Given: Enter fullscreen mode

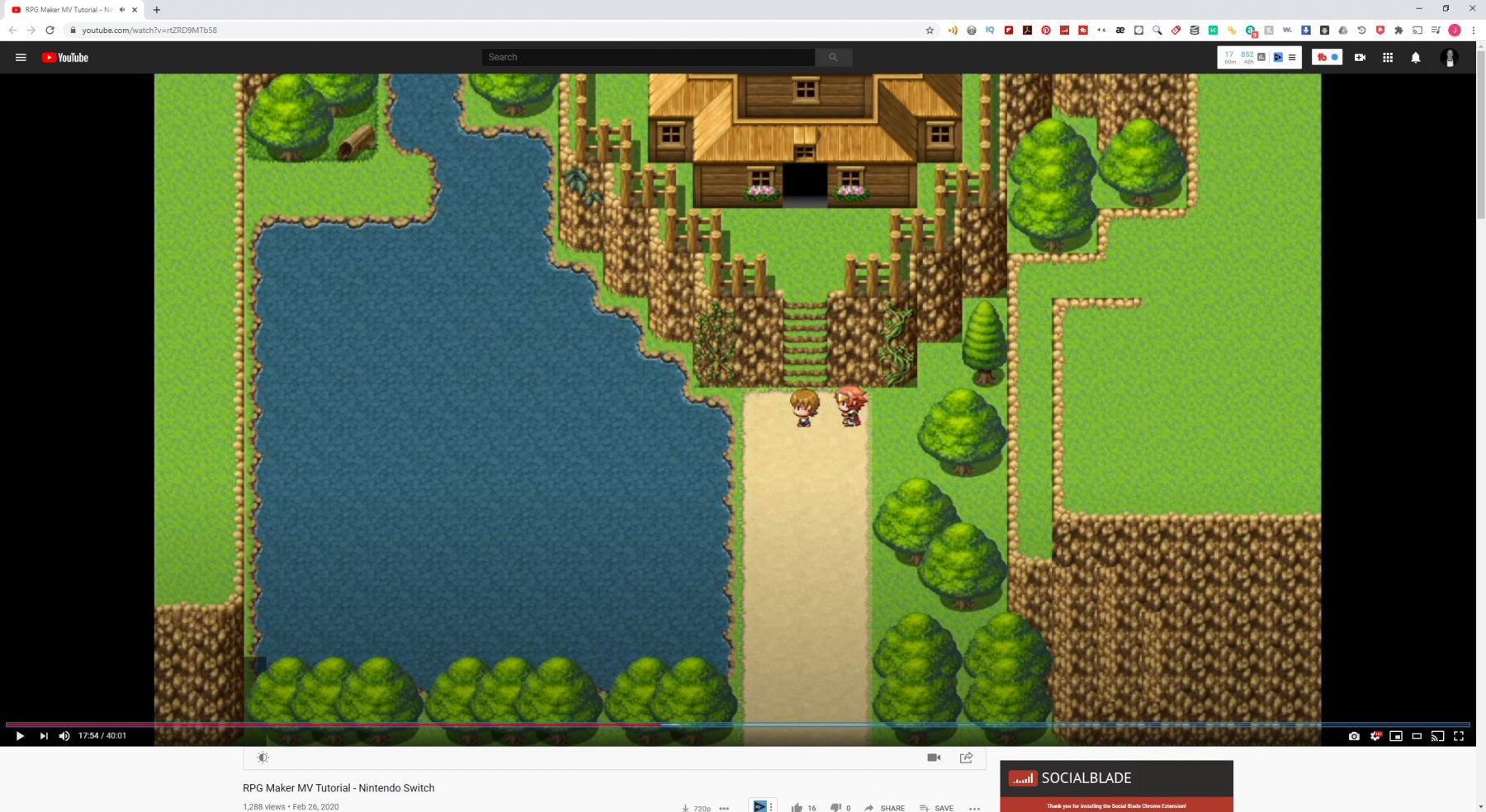Looking at the screenshot, I should pyautogui.click(x=1459, y=736).
